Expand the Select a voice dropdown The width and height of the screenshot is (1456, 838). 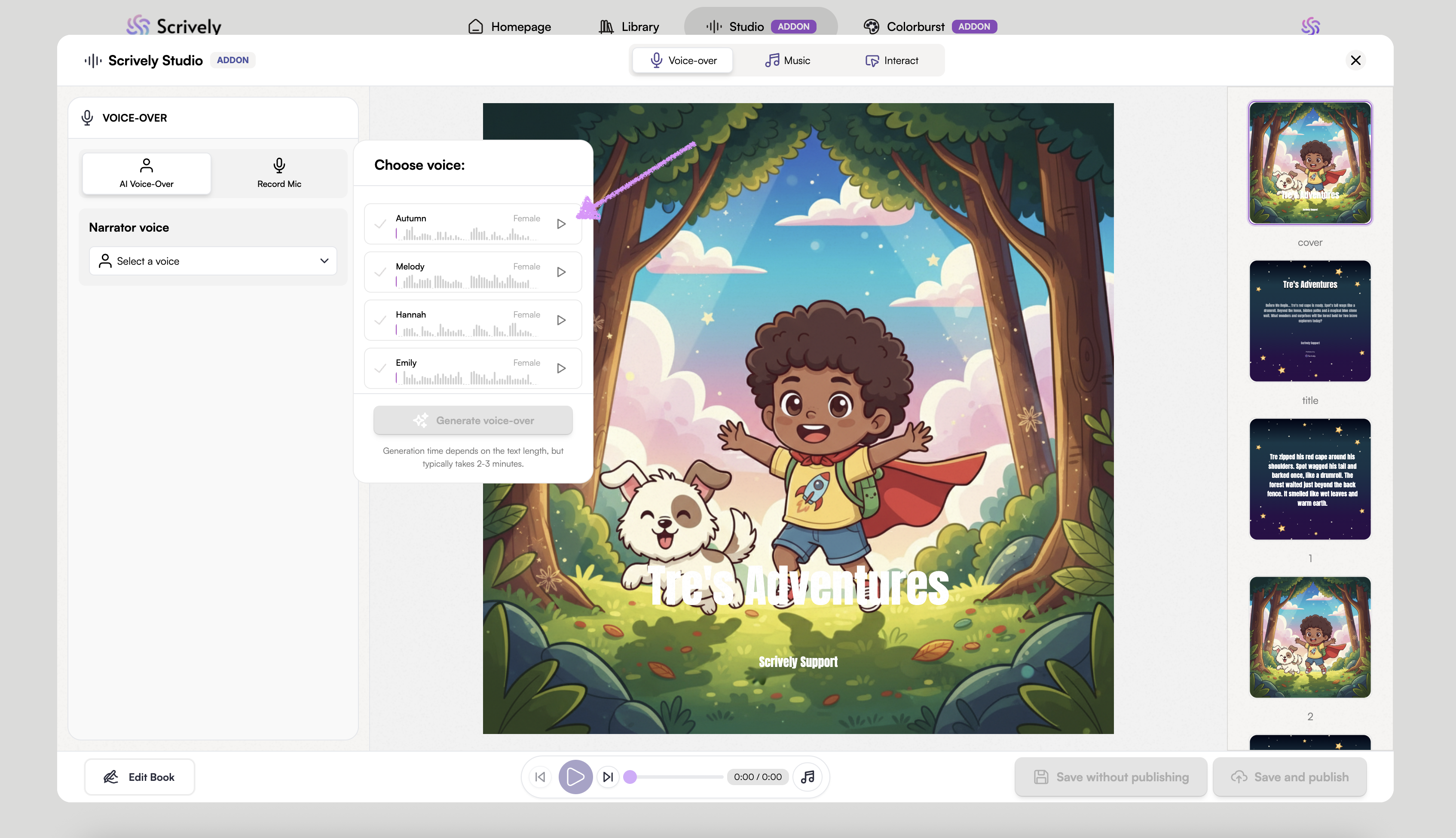coord(213,261)
